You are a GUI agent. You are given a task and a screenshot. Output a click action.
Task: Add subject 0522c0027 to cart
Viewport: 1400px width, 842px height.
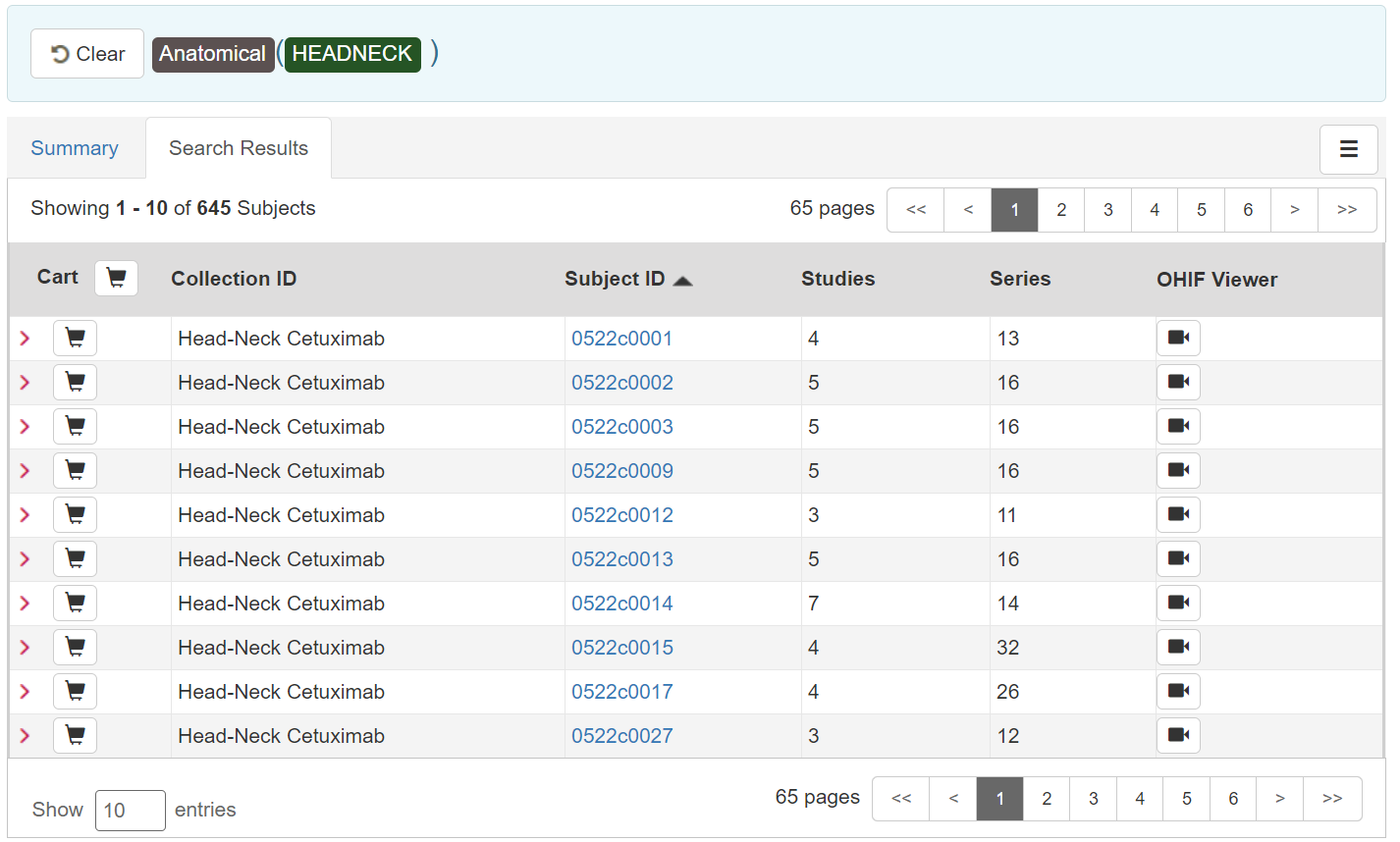pos(75,736)
